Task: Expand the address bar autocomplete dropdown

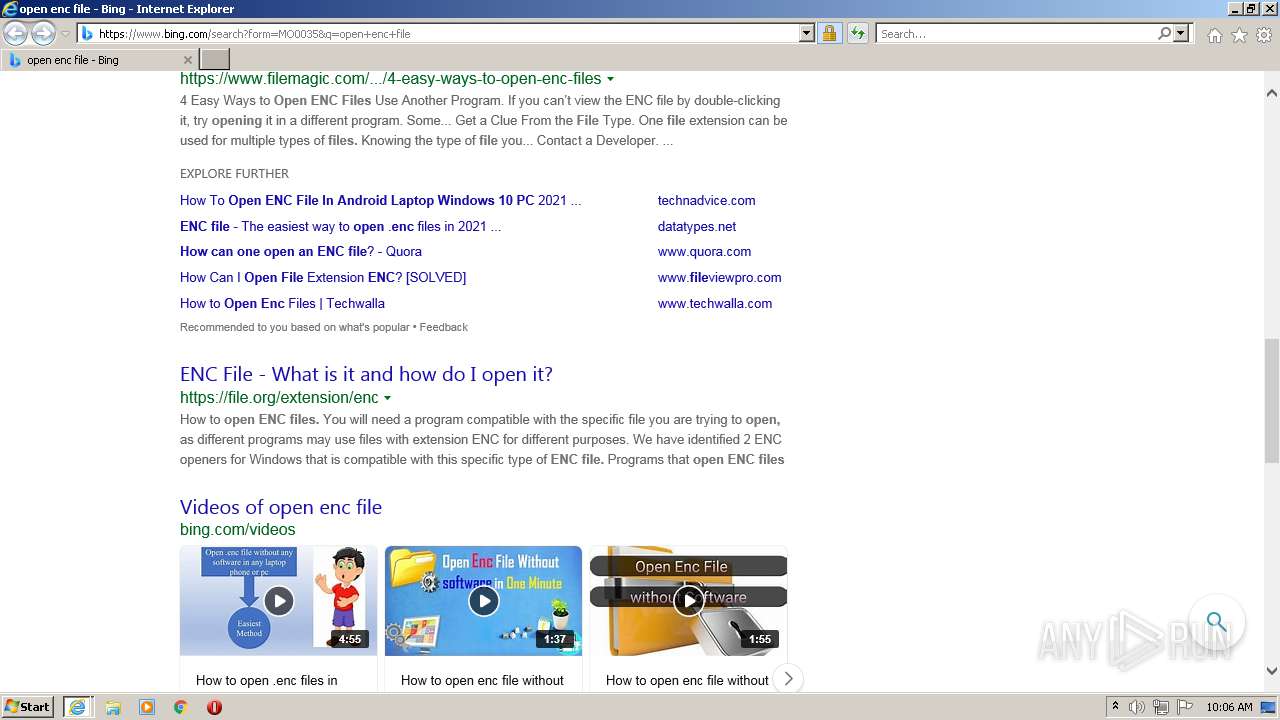Action: tap(807, 33)
